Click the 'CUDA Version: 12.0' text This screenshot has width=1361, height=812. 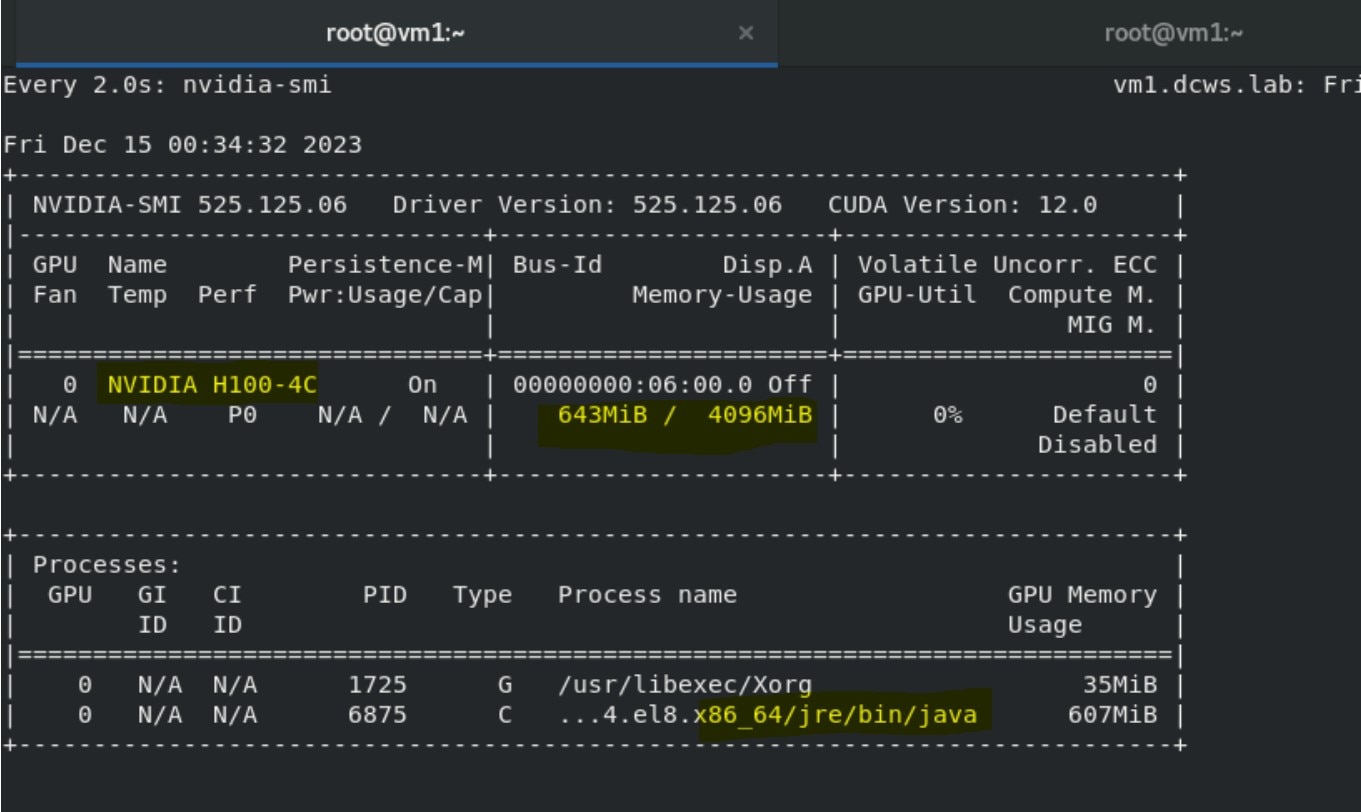962,205
